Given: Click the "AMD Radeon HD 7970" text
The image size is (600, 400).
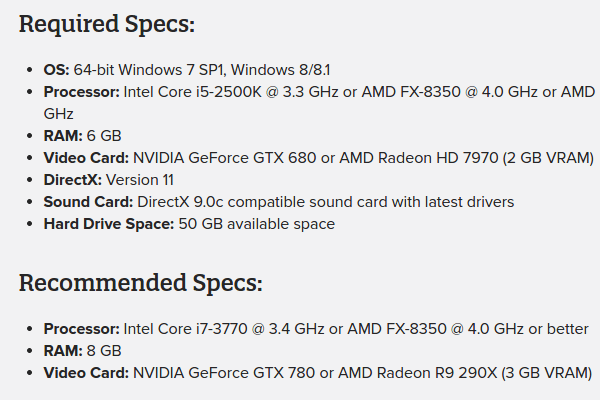Looking at the screenshot, I should [x=419, y=158].
